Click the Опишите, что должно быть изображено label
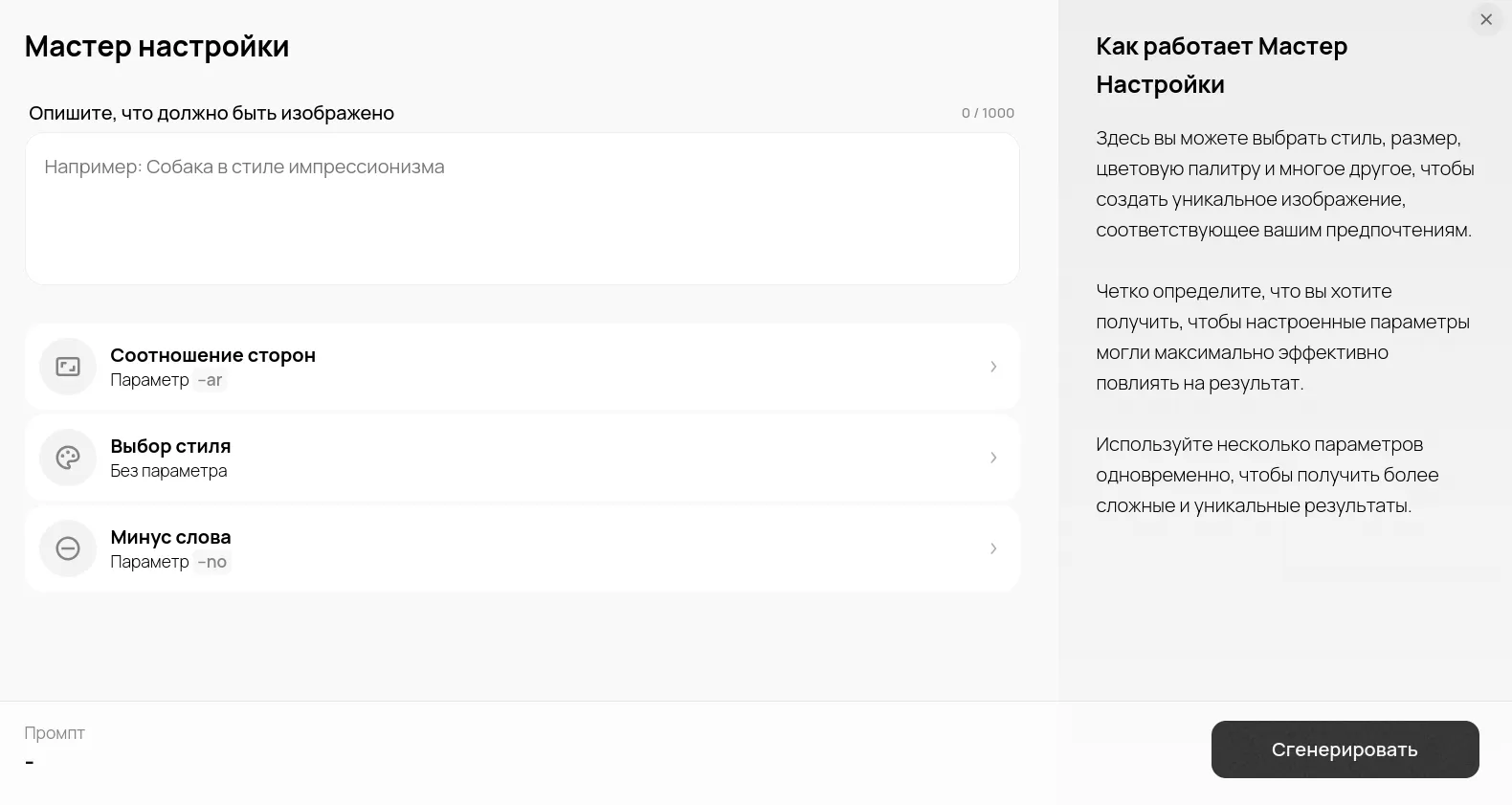 pyautogui.click(x=211, y=113)
